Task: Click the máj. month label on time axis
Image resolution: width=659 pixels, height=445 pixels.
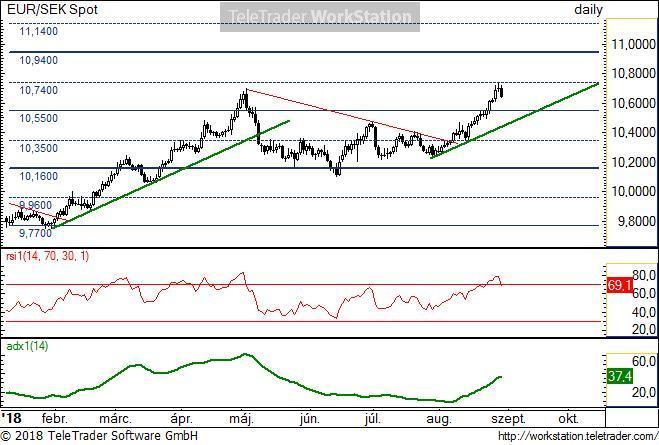Action: 242,419
